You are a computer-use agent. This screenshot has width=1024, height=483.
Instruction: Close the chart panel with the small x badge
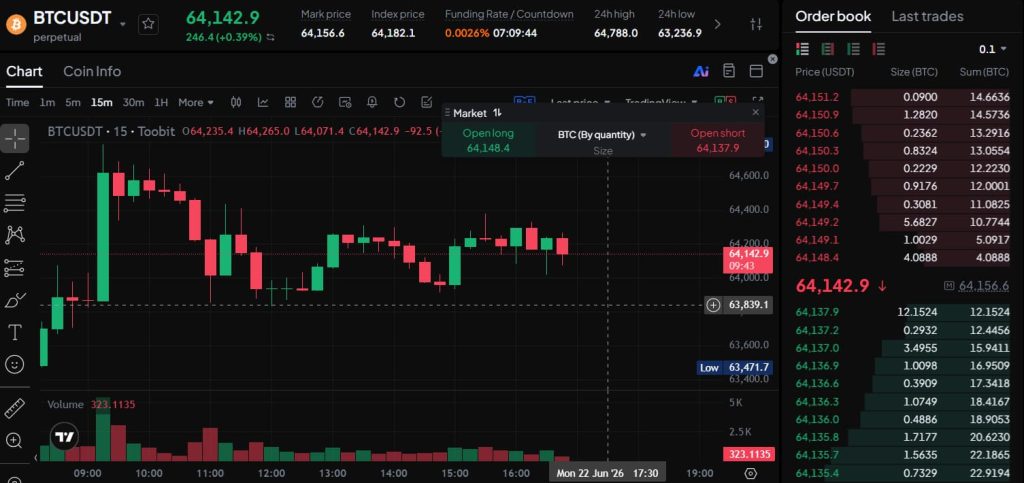point(773,59)
